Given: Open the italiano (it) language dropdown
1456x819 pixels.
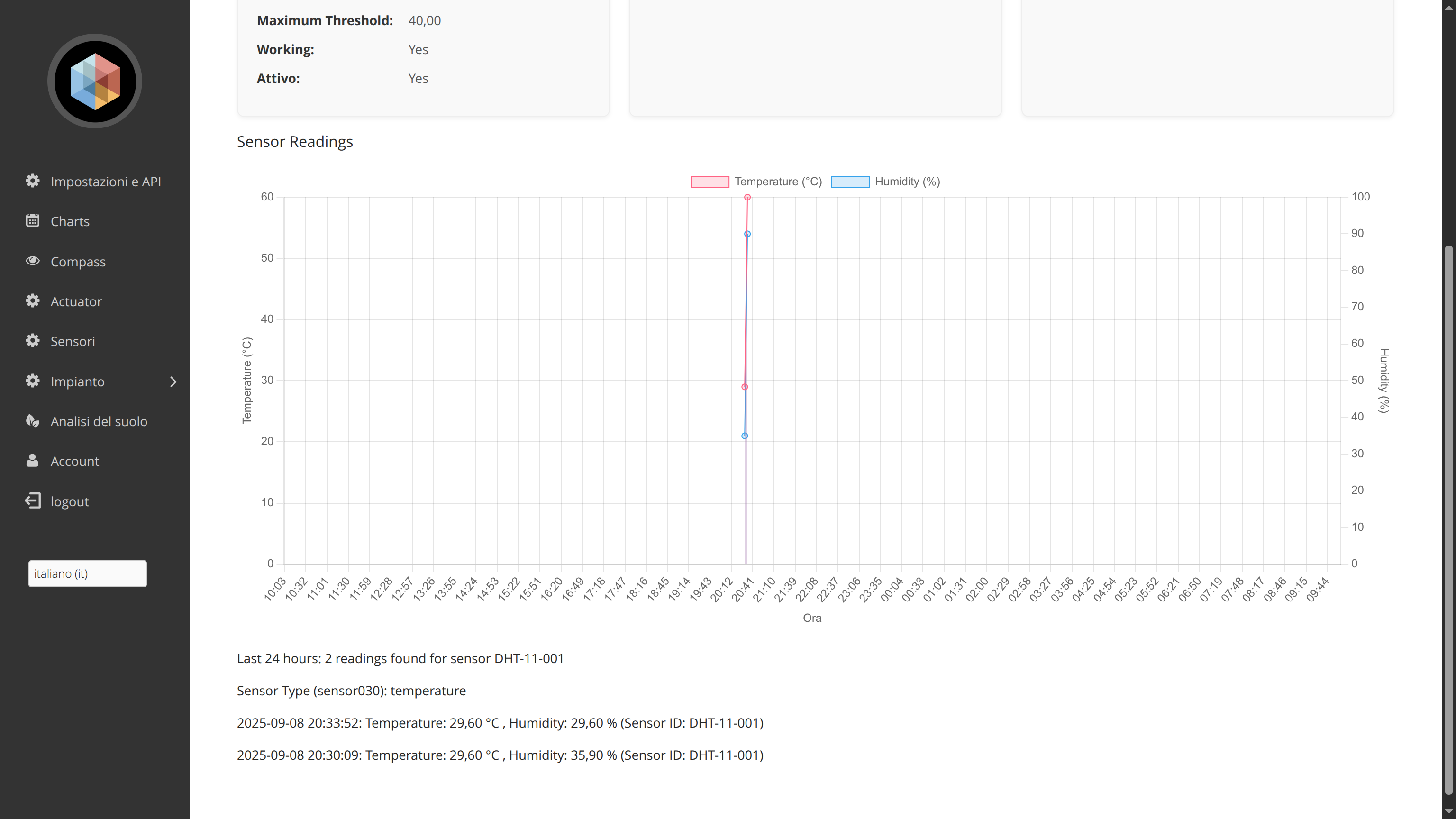Looking at the screenshot, I should point(88,573).
